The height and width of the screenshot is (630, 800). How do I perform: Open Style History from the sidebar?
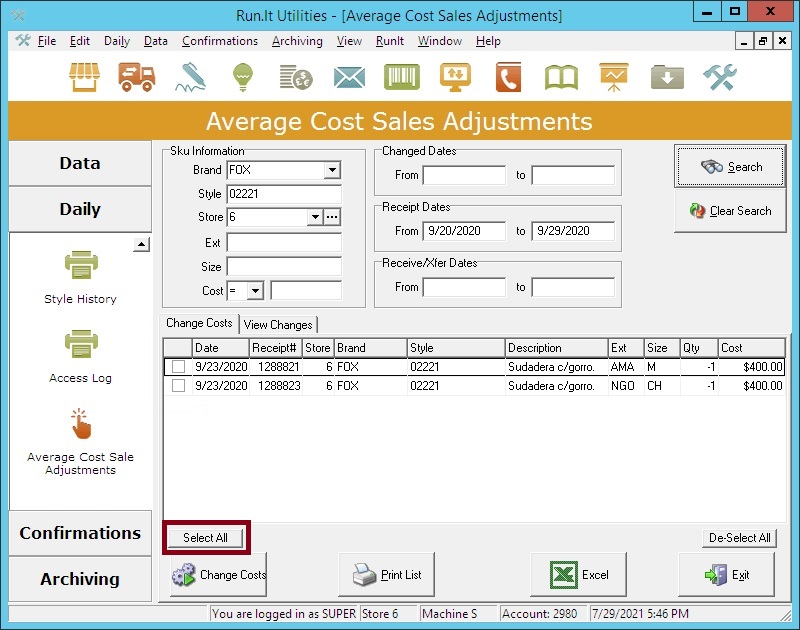[x=81, y=278]
